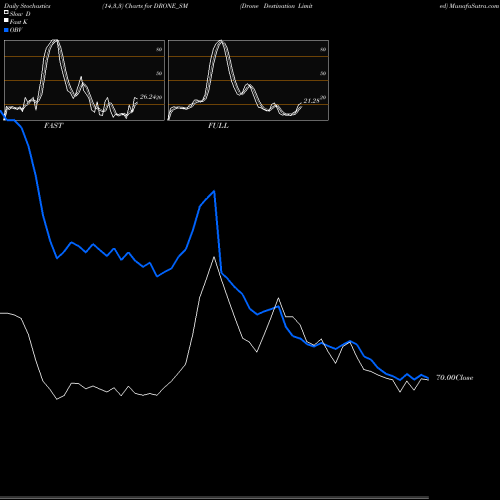500x500 pixels.
Task: Click the Fast K legend swatch
Action: tap(6, 21)
